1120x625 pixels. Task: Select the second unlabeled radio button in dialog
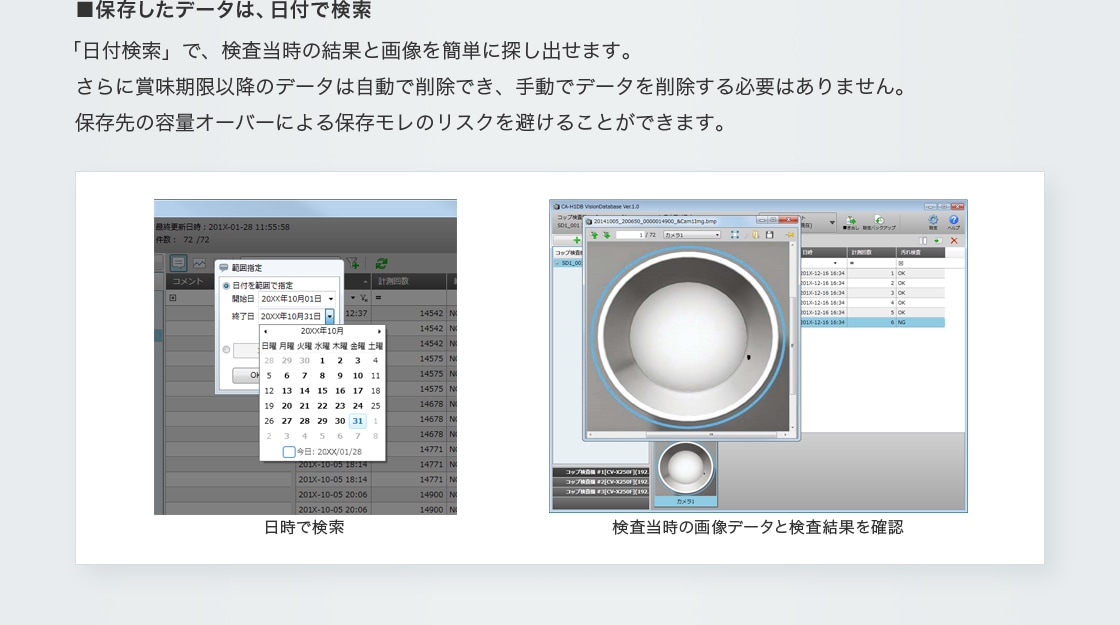[226, 349]
